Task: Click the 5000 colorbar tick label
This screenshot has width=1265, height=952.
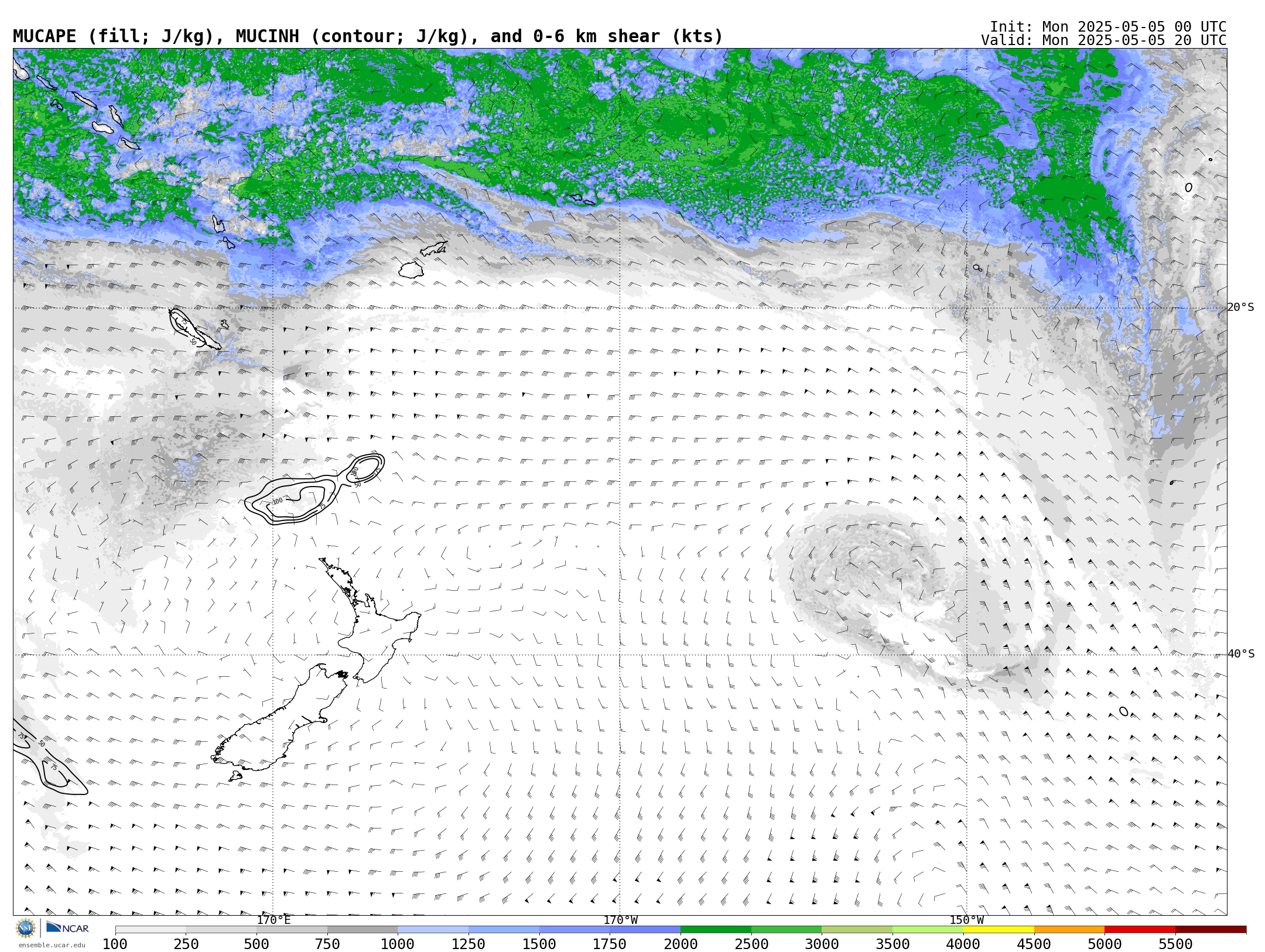Action: (x=1105, y=944)
